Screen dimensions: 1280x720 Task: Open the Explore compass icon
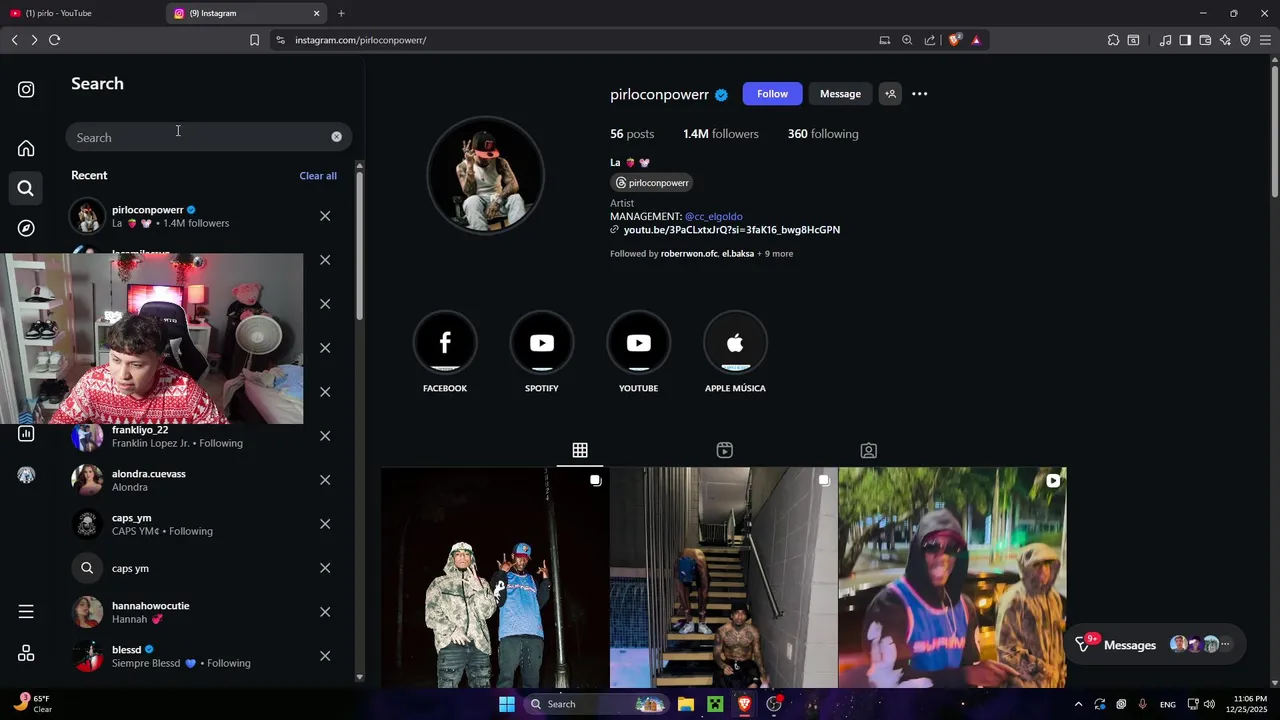coord(26,228)
